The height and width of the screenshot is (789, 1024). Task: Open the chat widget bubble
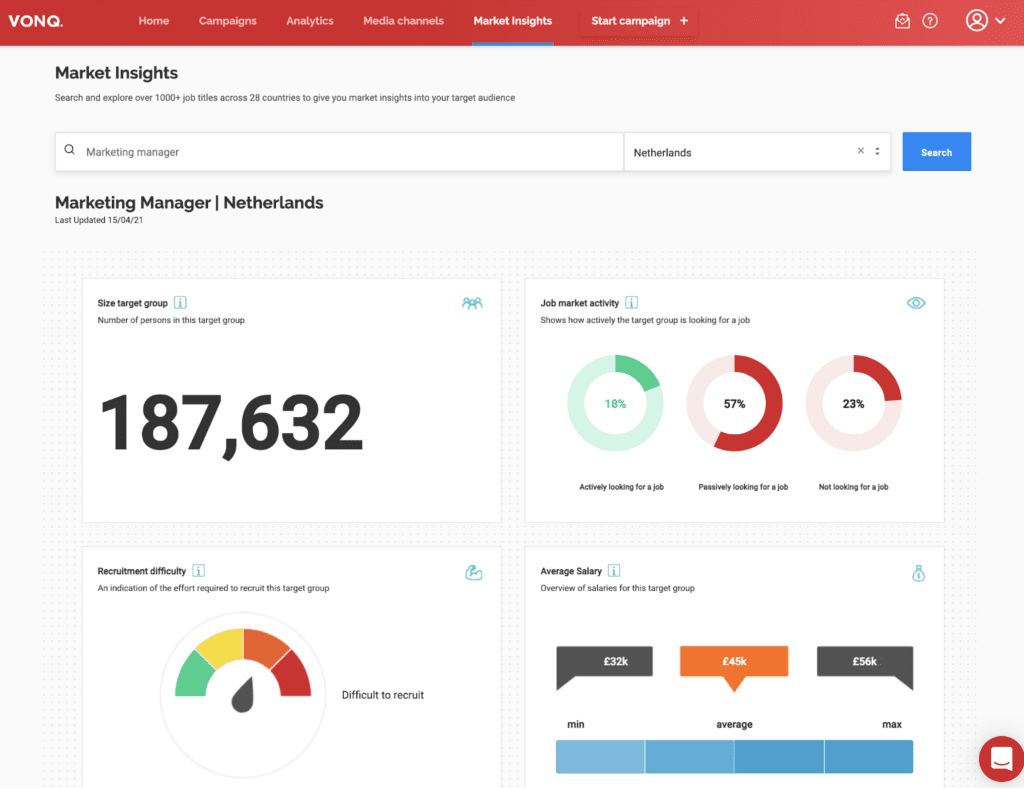point(1001,759)
